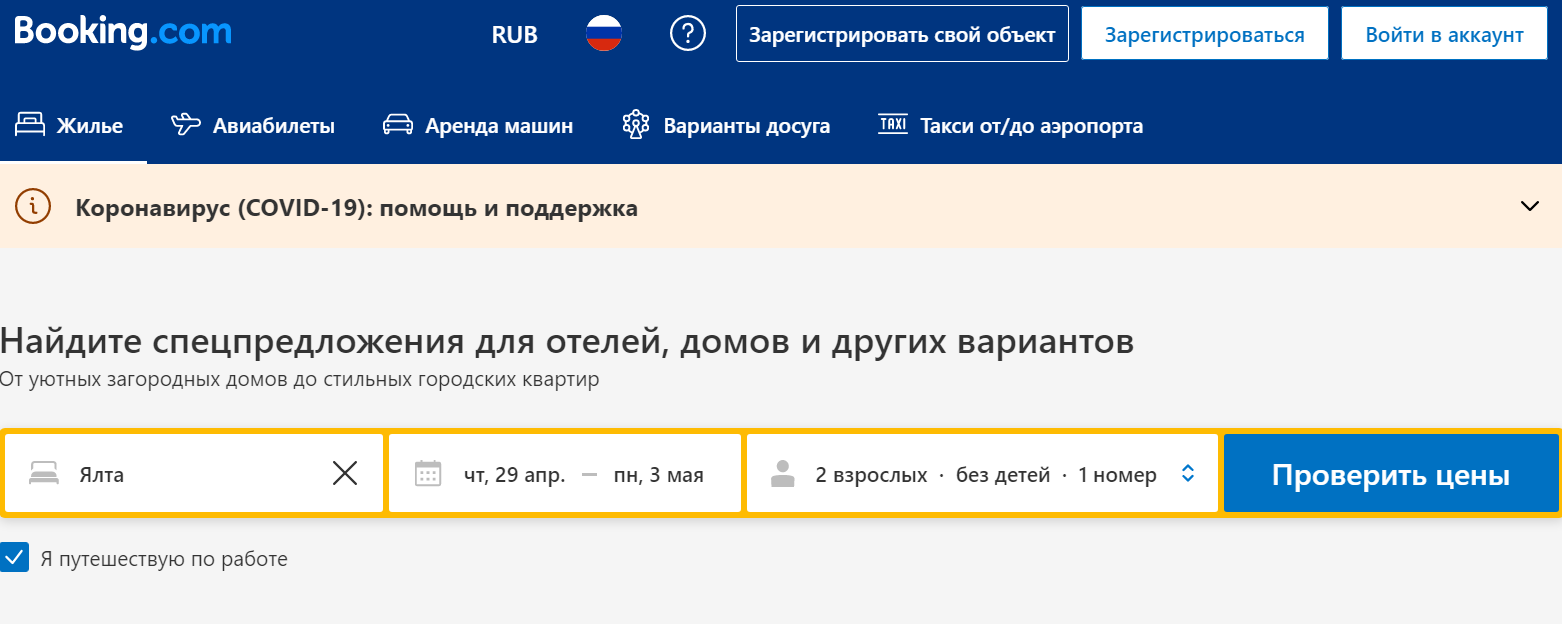The height and width of the screenshot is (624, 1562).
Task: Open guests and rooms dropdown arrows
Action: coord(1188,474)
